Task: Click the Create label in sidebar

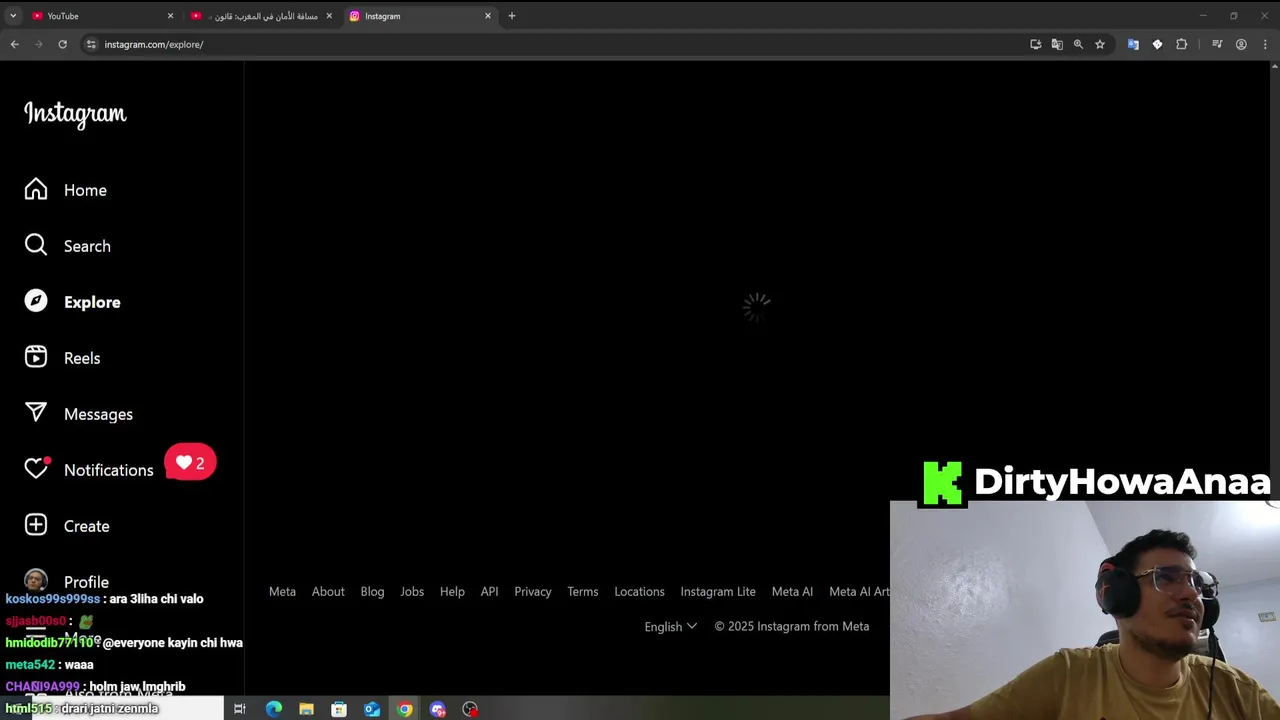Action: click(87, 526)
